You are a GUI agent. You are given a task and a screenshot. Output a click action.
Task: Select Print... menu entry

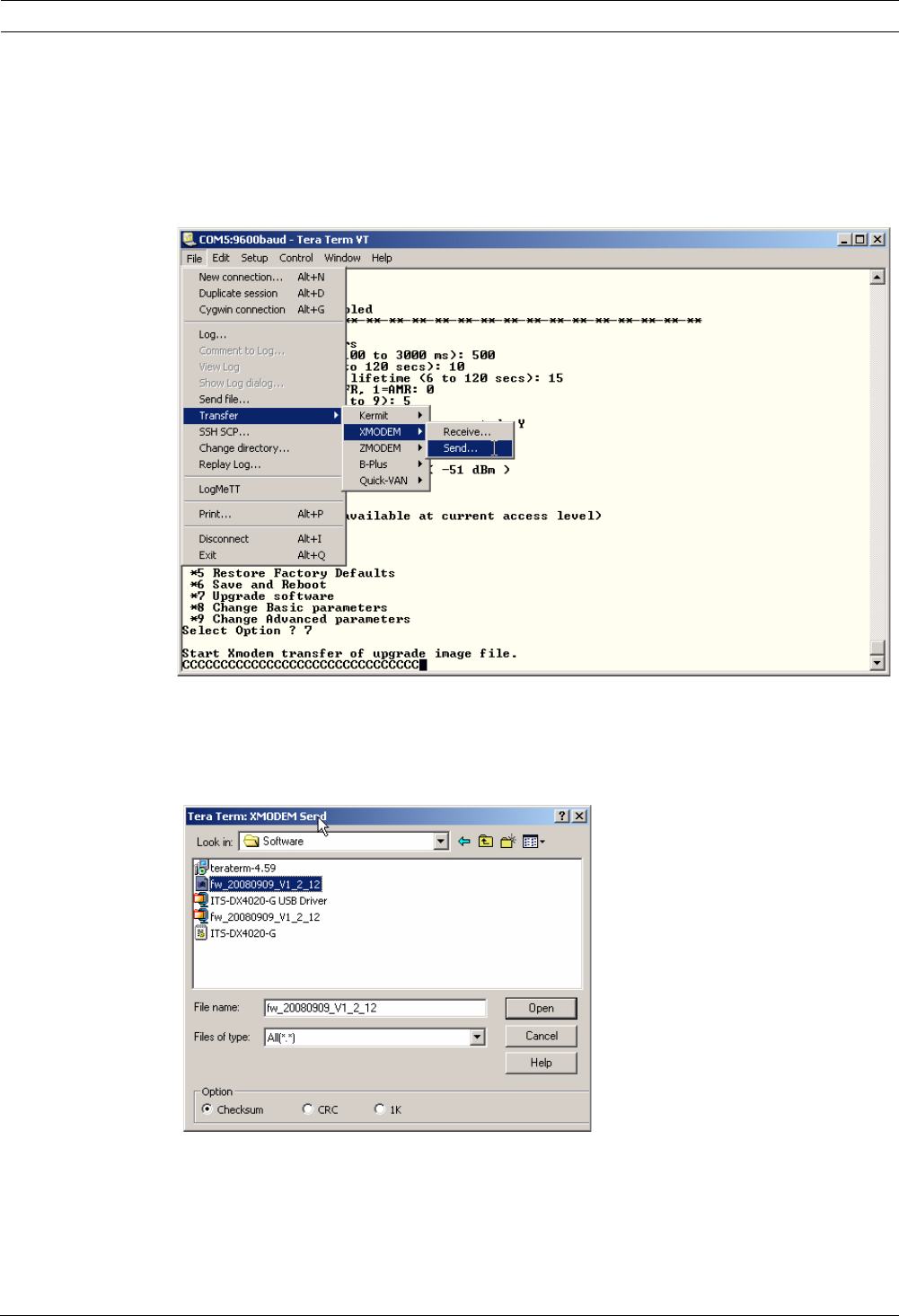[264, 515]
